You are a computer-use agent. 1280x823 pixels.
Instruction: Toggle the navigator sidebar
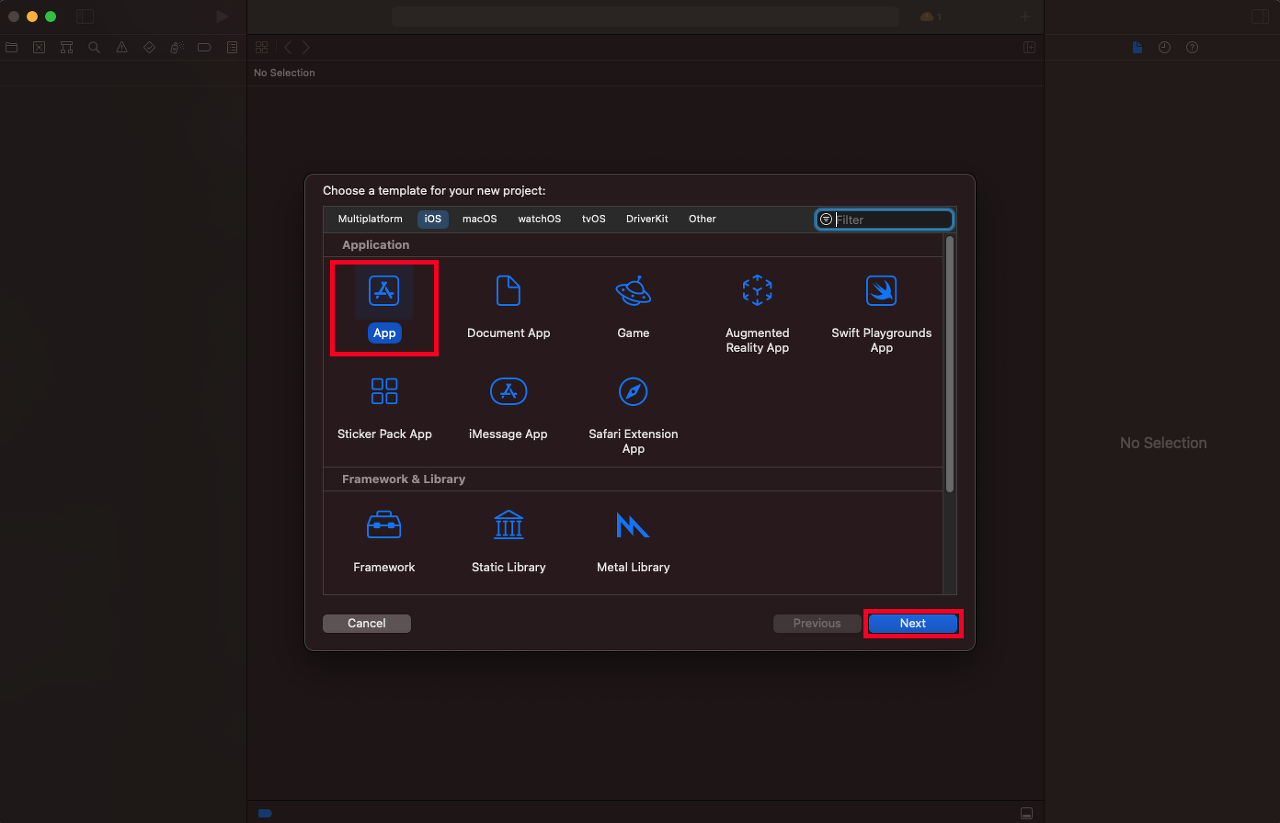pyautogui.click(x=85, y=17)
